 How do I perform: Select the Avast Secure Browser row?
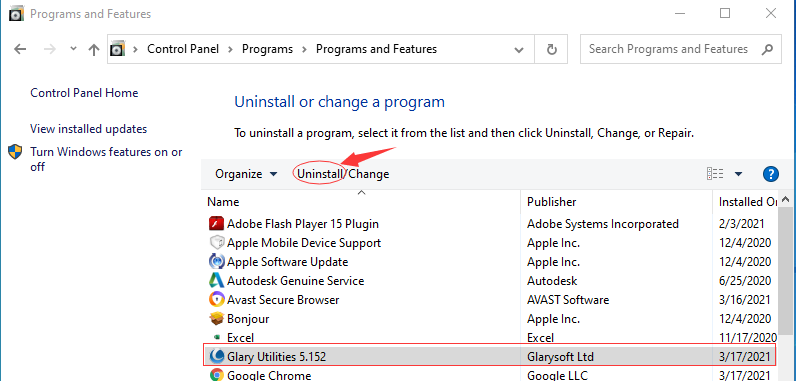click(490, 300)
